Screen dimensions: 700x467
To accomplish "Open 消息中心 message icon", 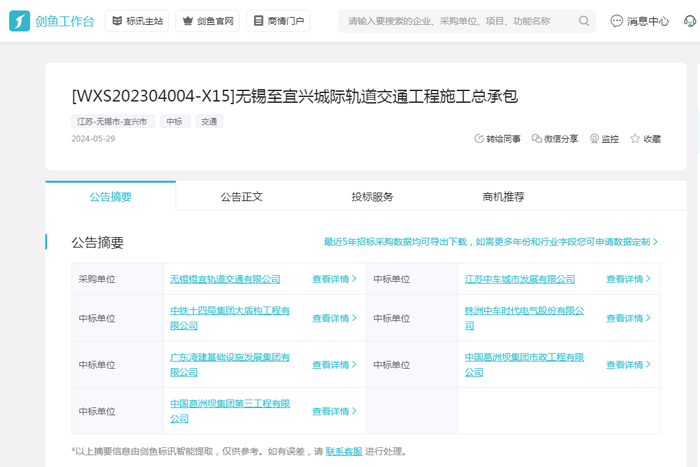I will 617,21.
